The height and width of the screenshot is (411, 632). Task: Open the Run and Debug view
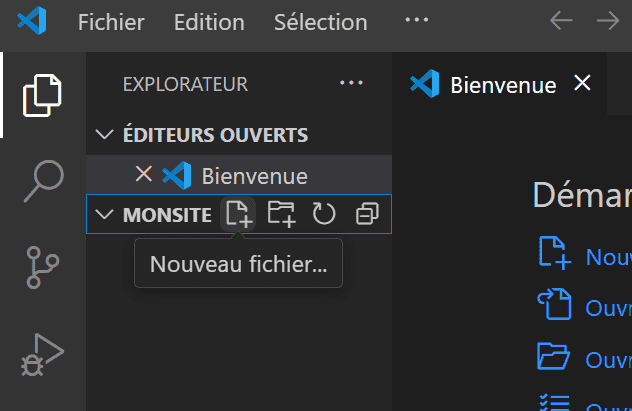[x=43, y=355]
